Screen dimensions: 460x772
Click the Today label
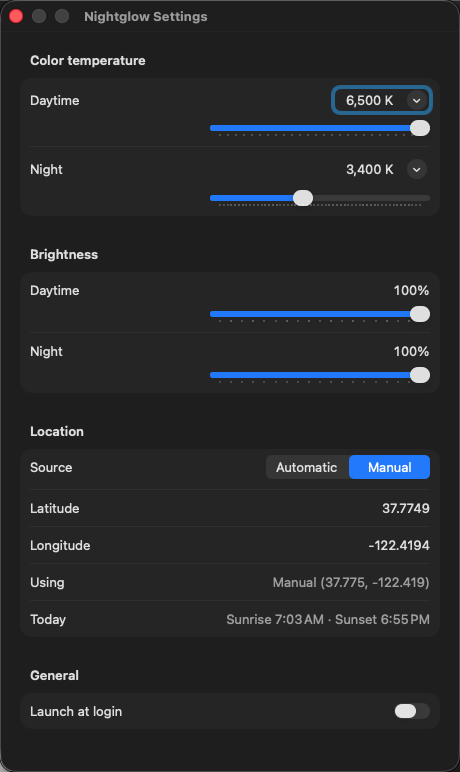(48, 619)
